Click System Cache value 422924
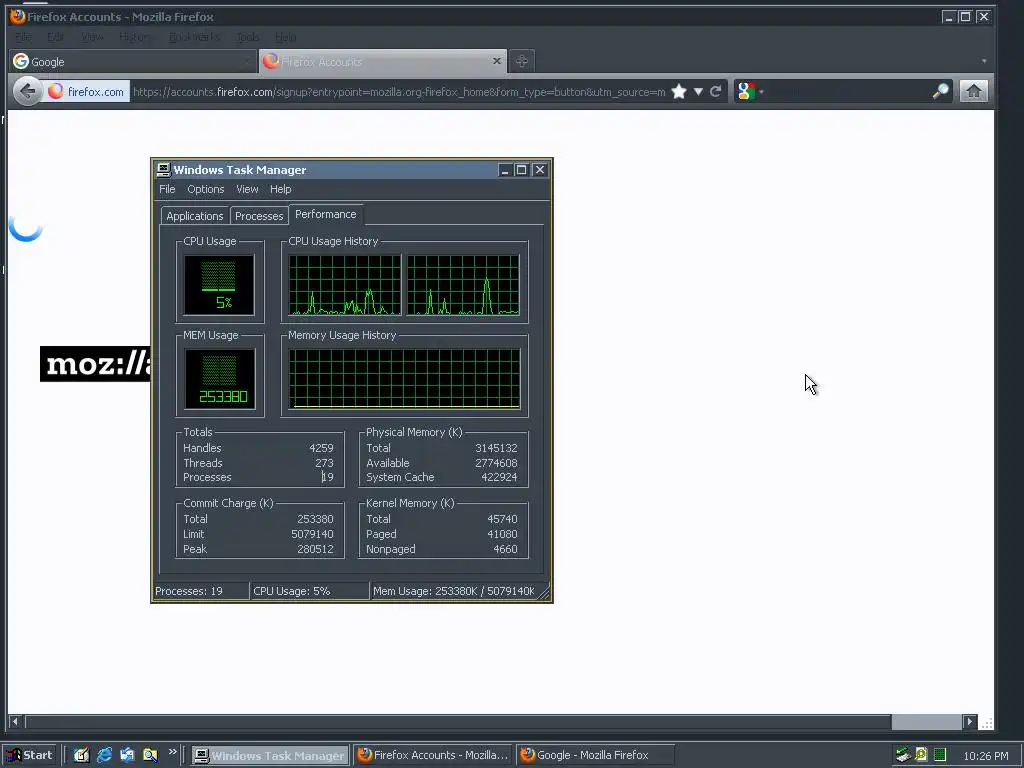The height and width of the screenshot is (768, 1024). 500,477
